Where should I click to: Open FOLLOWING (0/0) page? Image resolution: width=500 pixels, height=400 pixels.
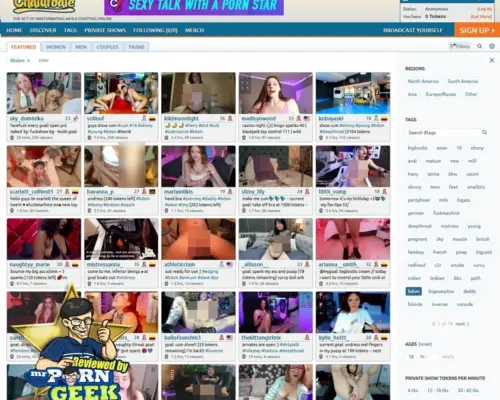(x=155, y=30)
